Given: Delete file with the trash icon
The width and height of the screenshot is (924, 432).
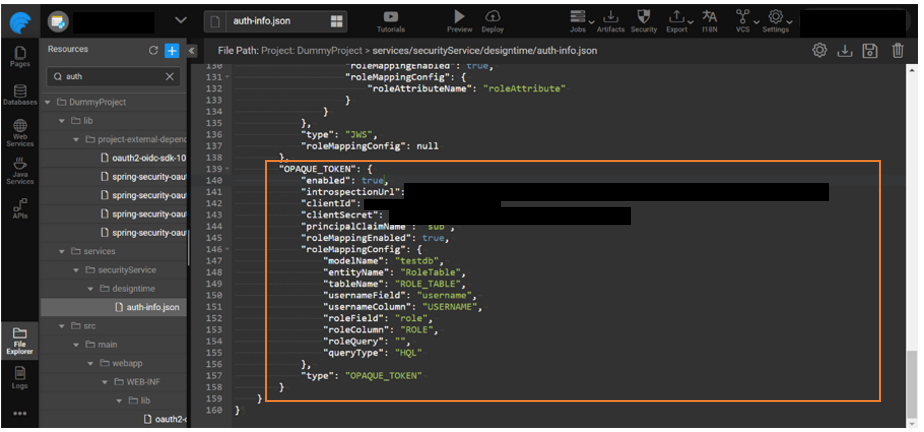Looking at the screenshot, I should pyautogui.click(x=897, y=50).
